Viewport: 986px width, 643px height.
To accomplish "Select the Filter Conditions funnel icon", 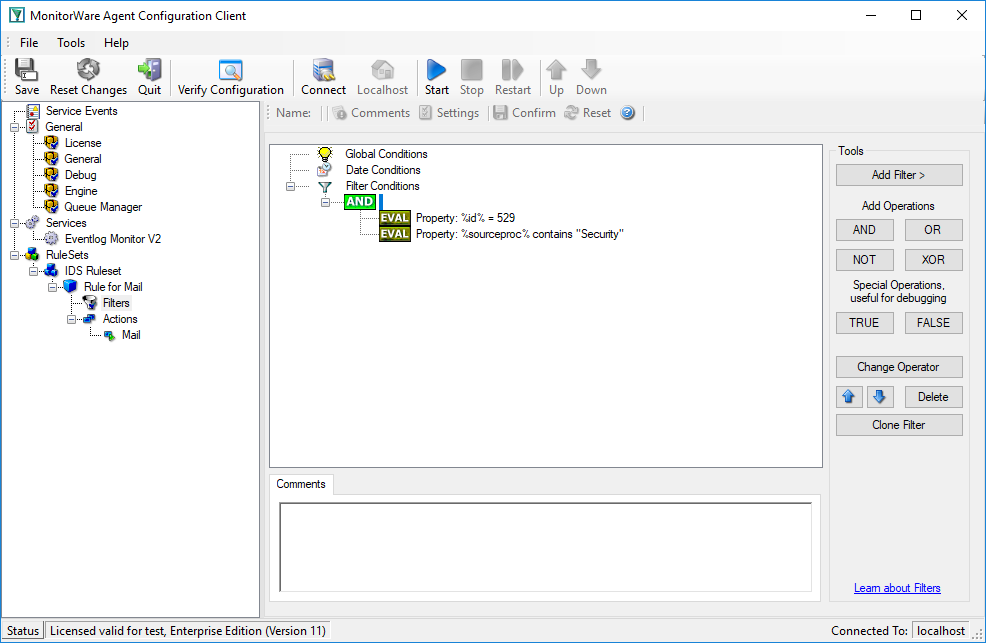I will click(x=324, y=186).
